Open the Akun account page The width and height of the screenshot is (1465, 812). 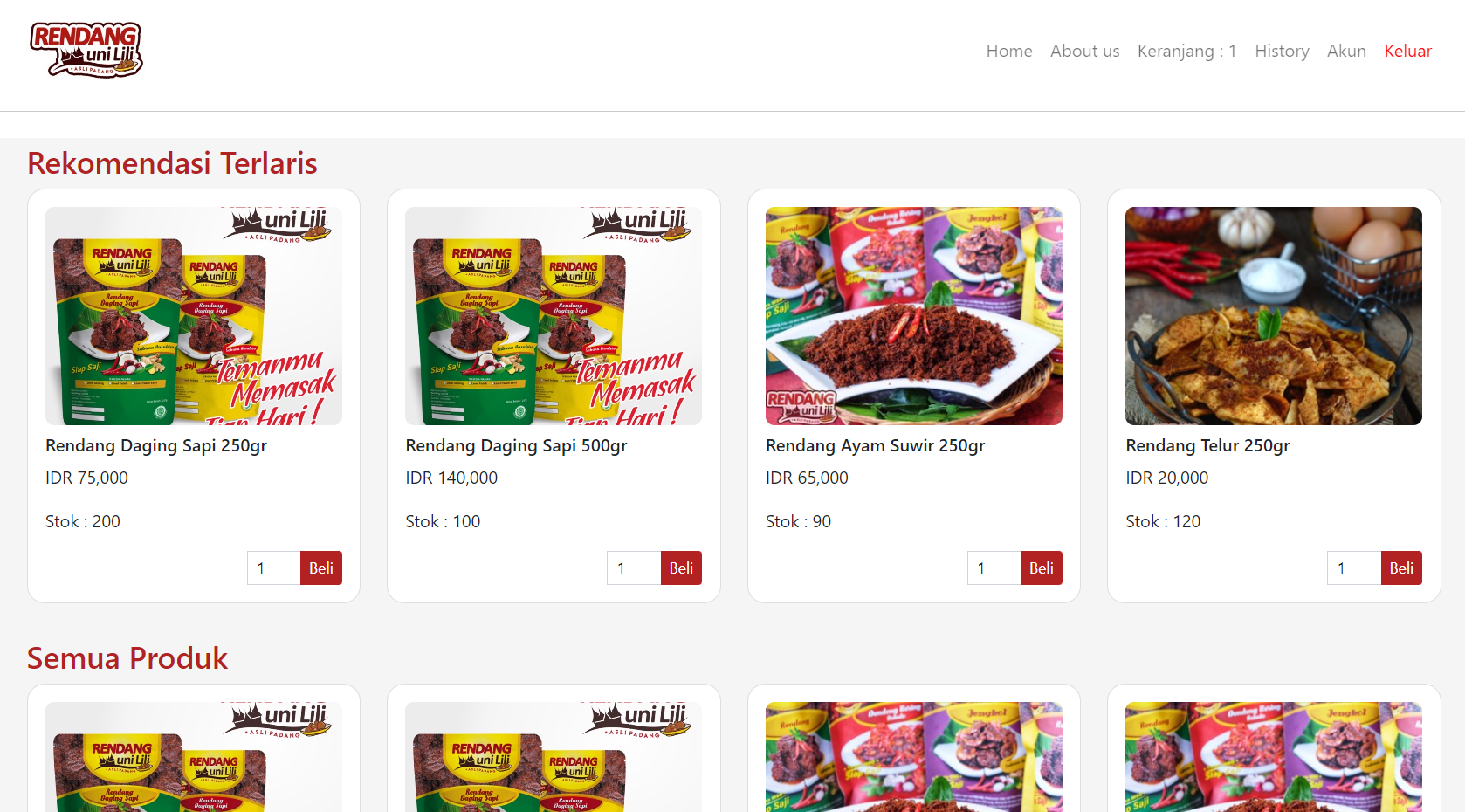(x=1346, y=51)
